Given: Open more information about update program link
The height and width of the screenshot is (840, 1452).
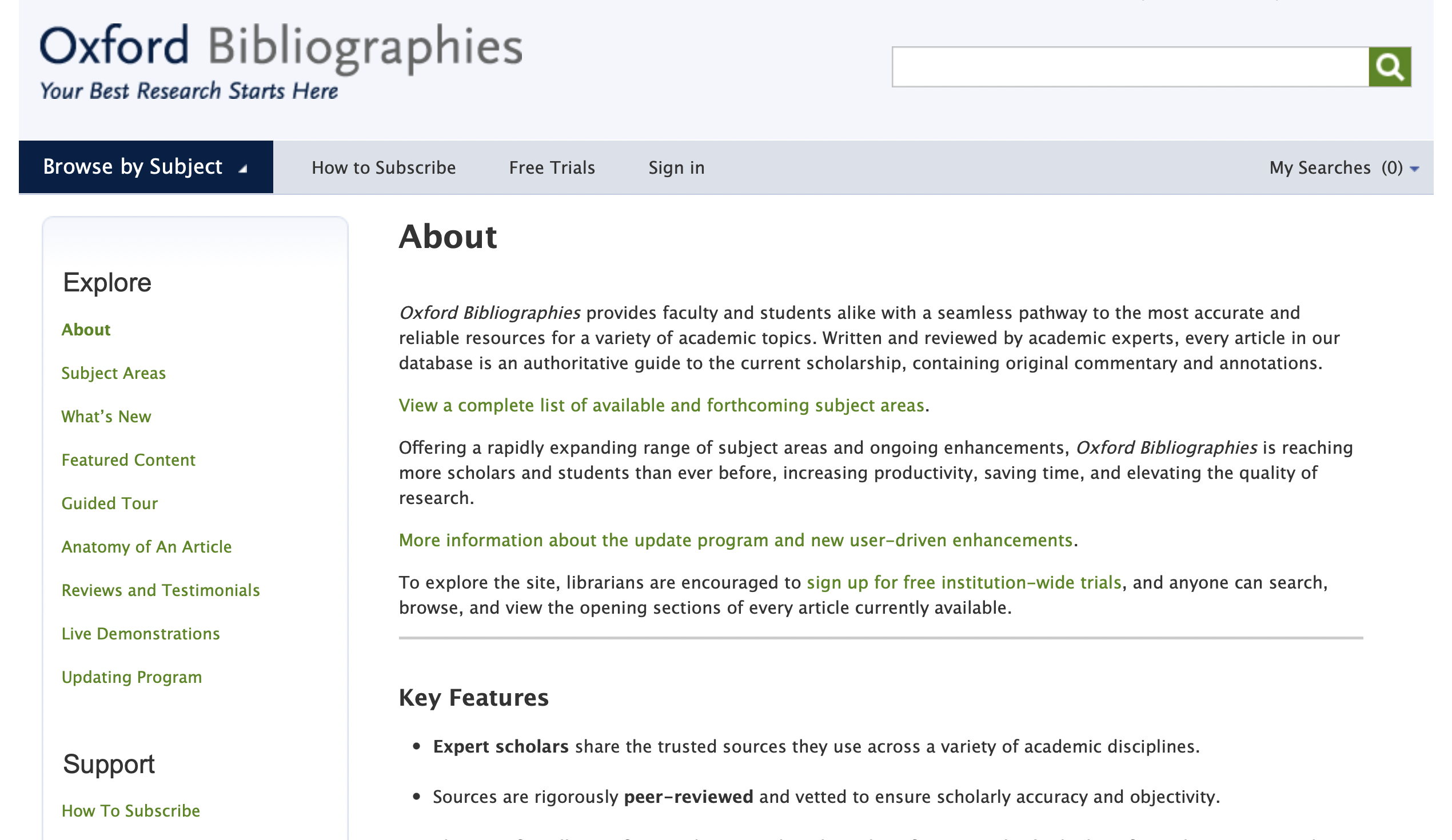Looking at the screenshot, I should (736, 541).
